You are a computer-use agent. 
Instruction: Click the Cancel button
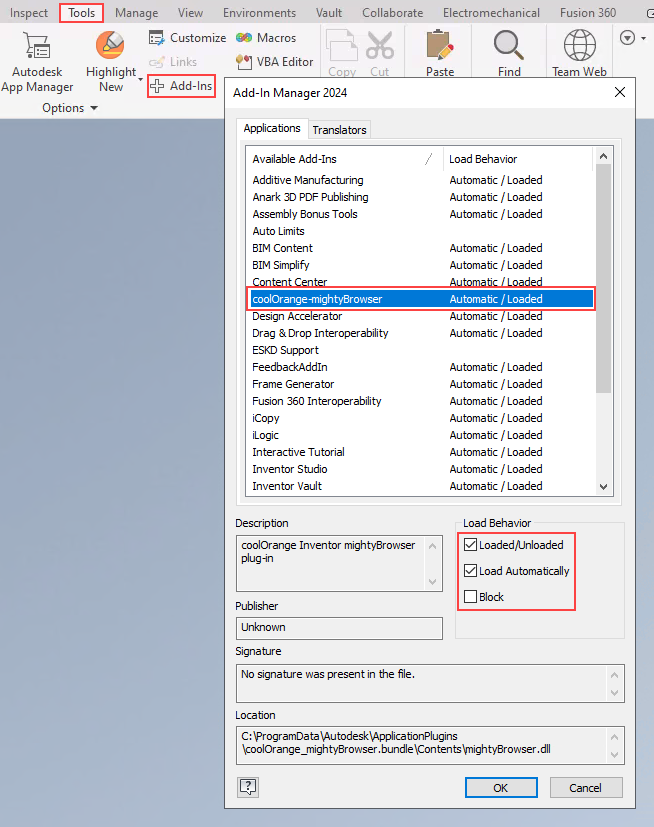coord(585,787)
